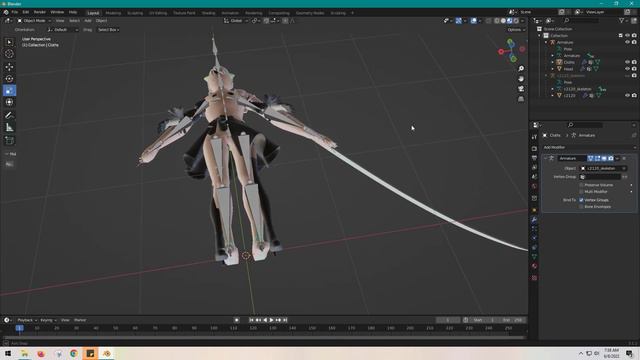Viewport: 640px width, 360px height.
Task: Open the Tool properties tab icon
Action: click(x=534, y=137)
